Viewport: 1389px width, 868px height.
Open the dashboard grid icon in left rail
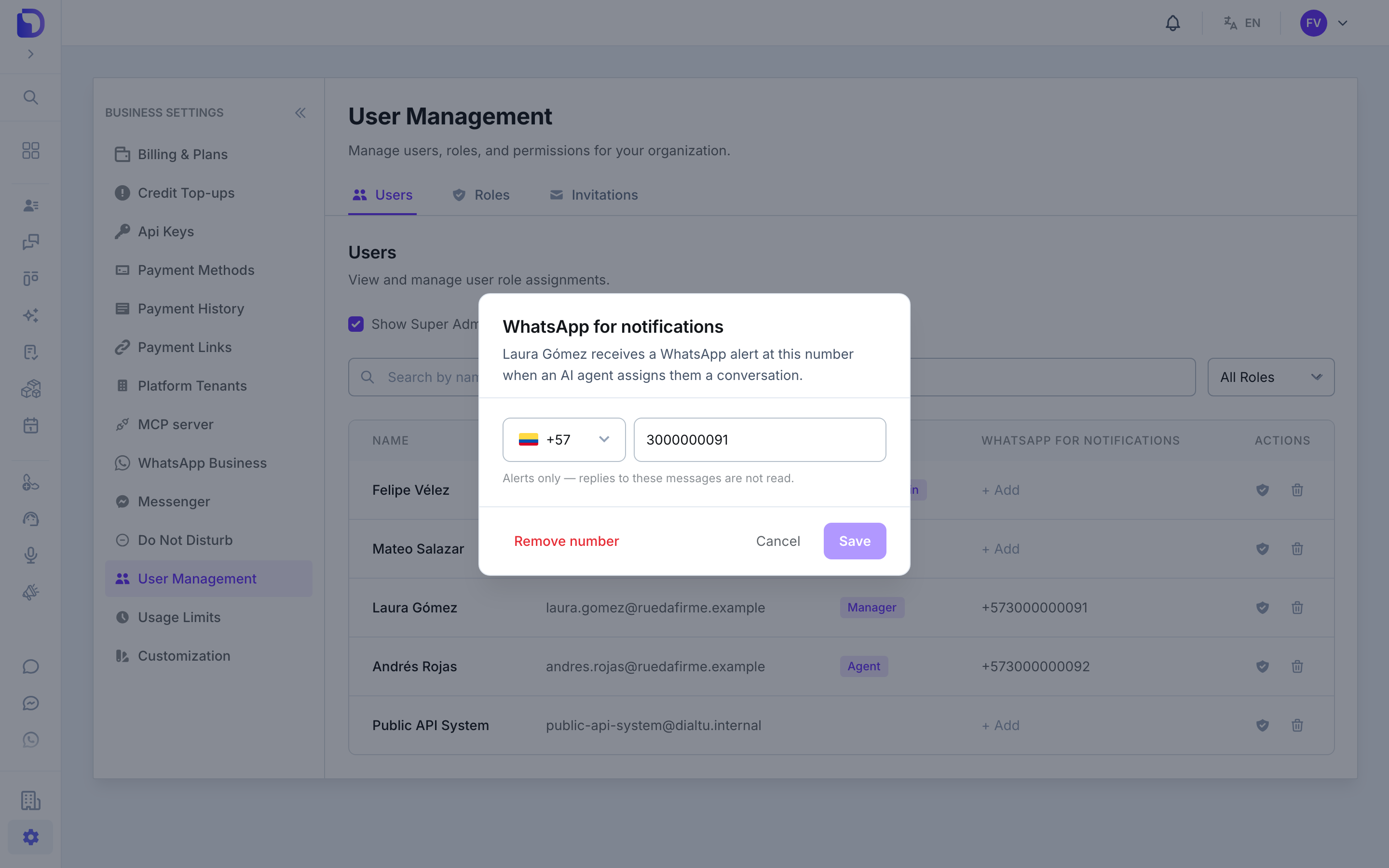(30, 150)
